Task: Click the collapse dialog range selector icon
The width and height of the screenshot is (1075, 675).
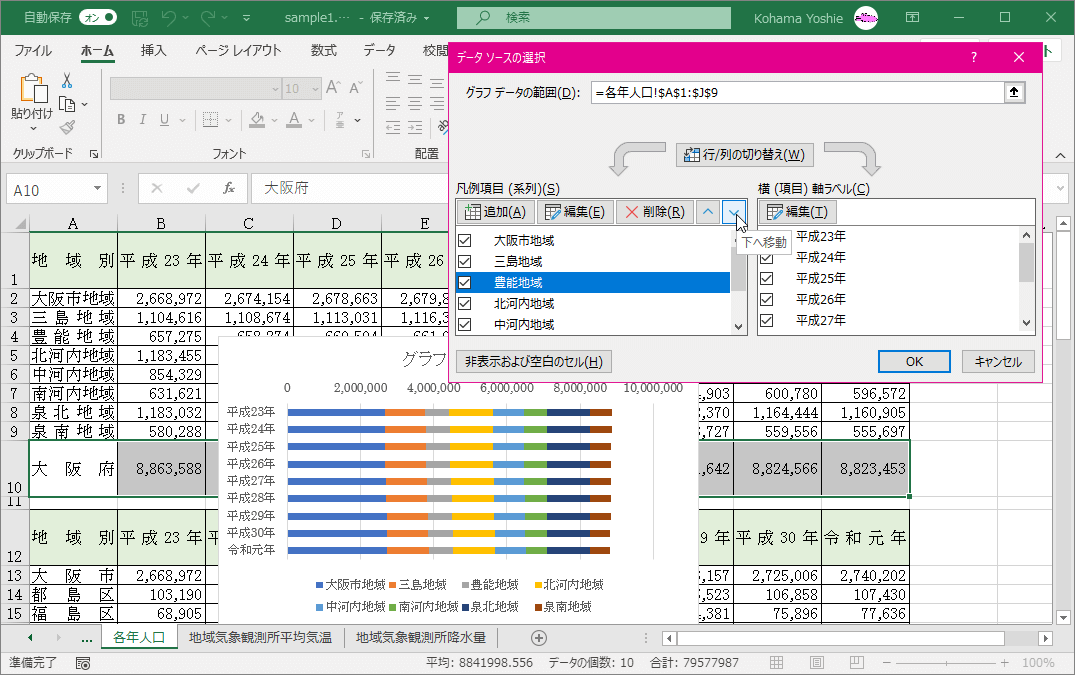Action: pos(1014,92)
